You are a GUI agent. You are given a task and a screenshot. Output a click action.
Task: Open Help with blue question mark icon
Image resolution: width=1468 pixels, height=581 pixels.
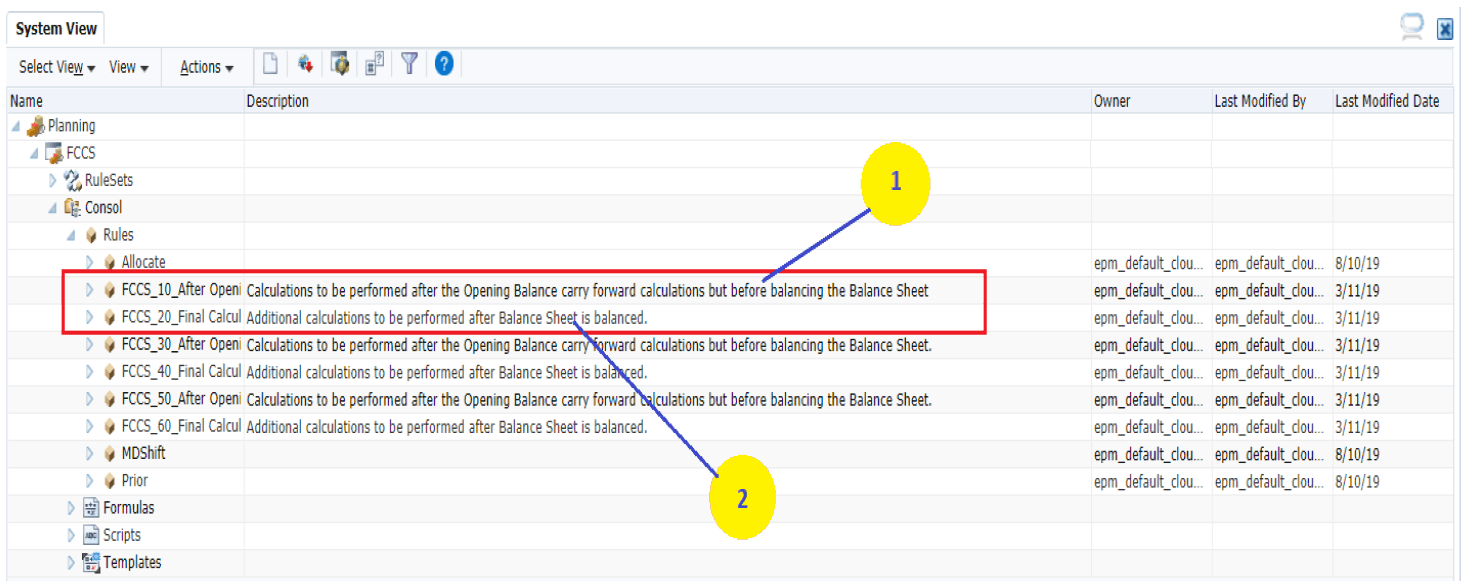pyautogui.click(x=444, y=65)
